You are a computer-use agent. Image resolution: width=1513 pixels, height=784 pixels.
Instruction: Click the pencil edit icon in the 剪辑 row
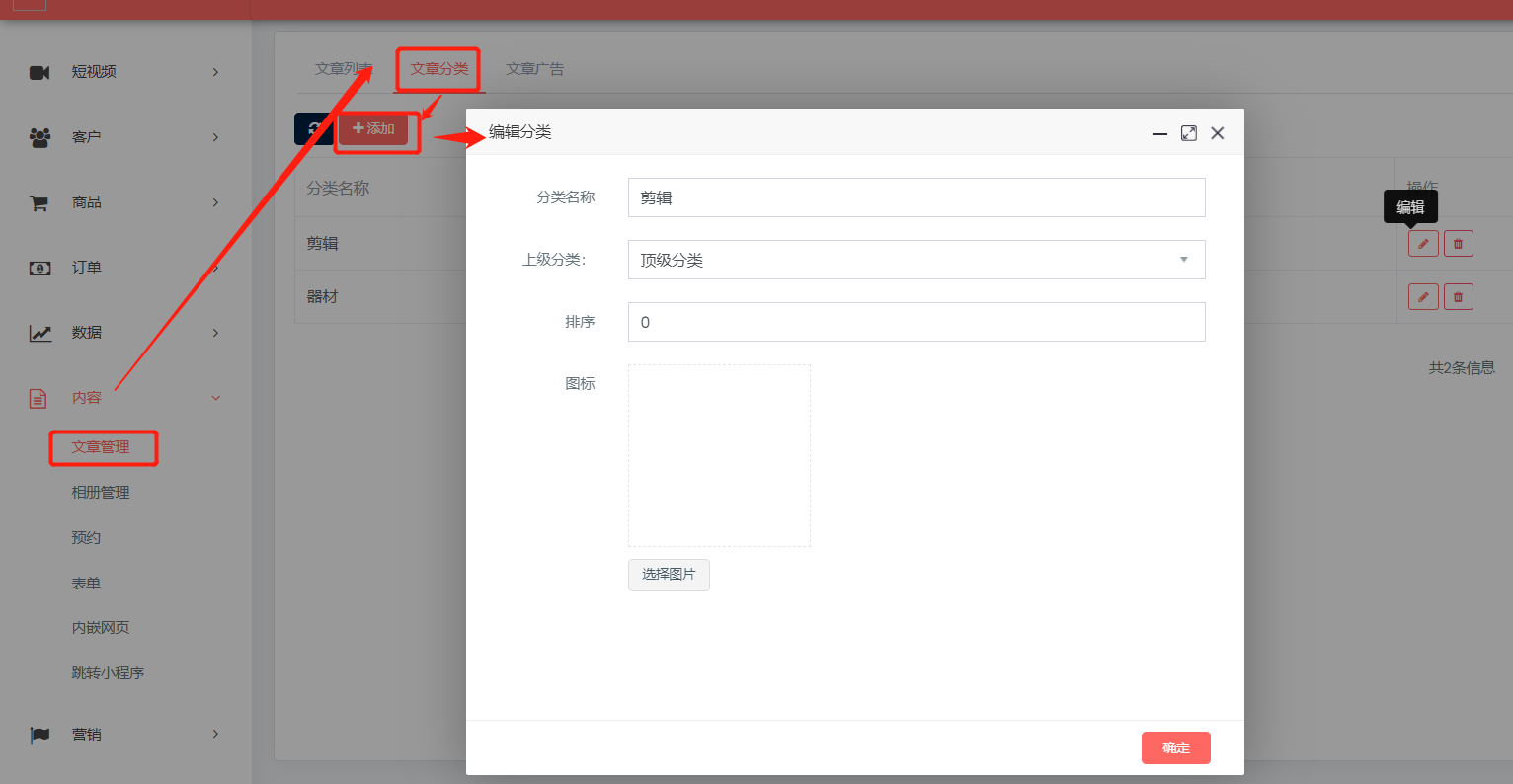pyautogui.click(x=1423, y=244)
